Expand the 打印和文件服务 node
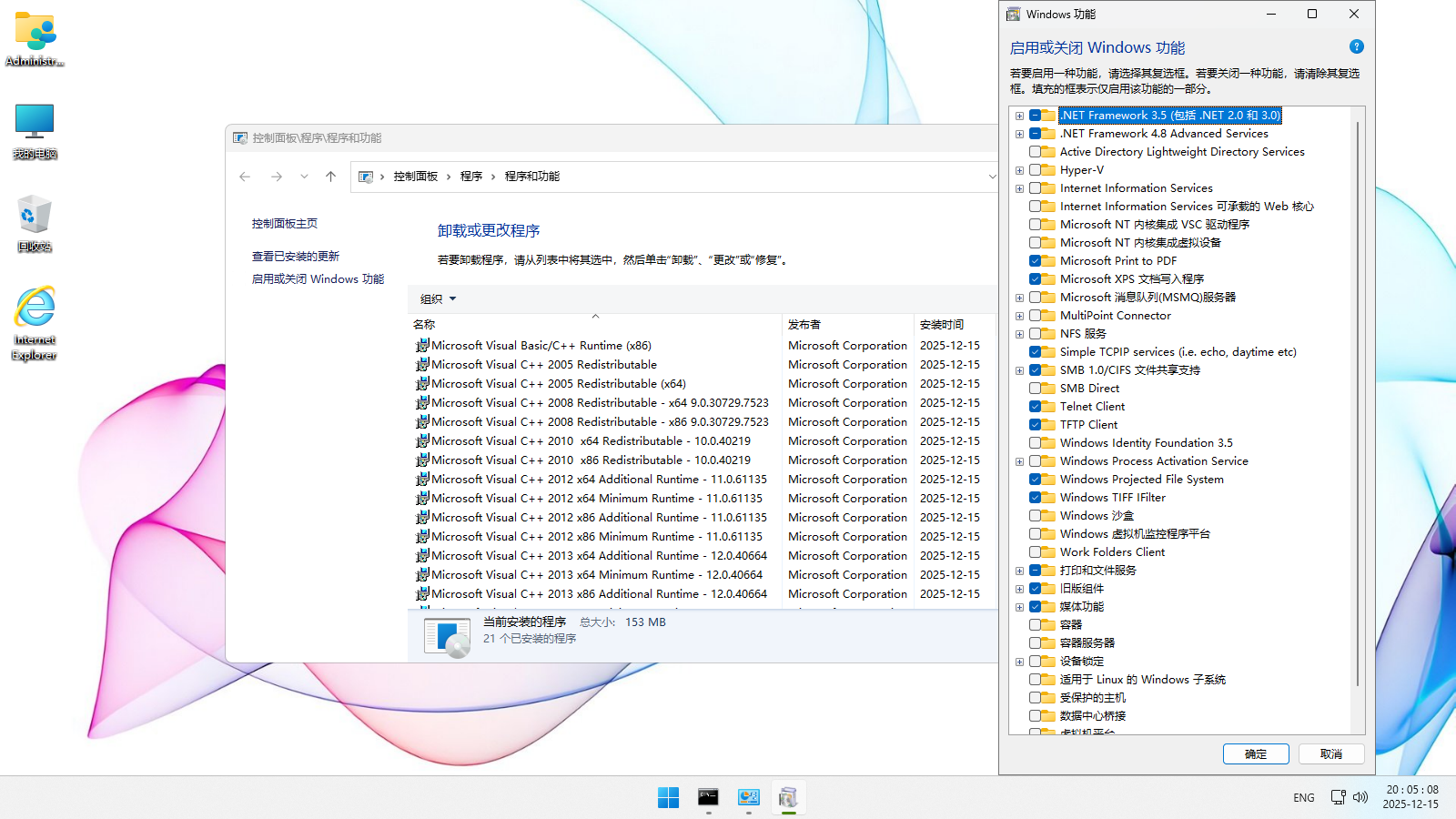The image size is (1456, 819). (1019, 571)
